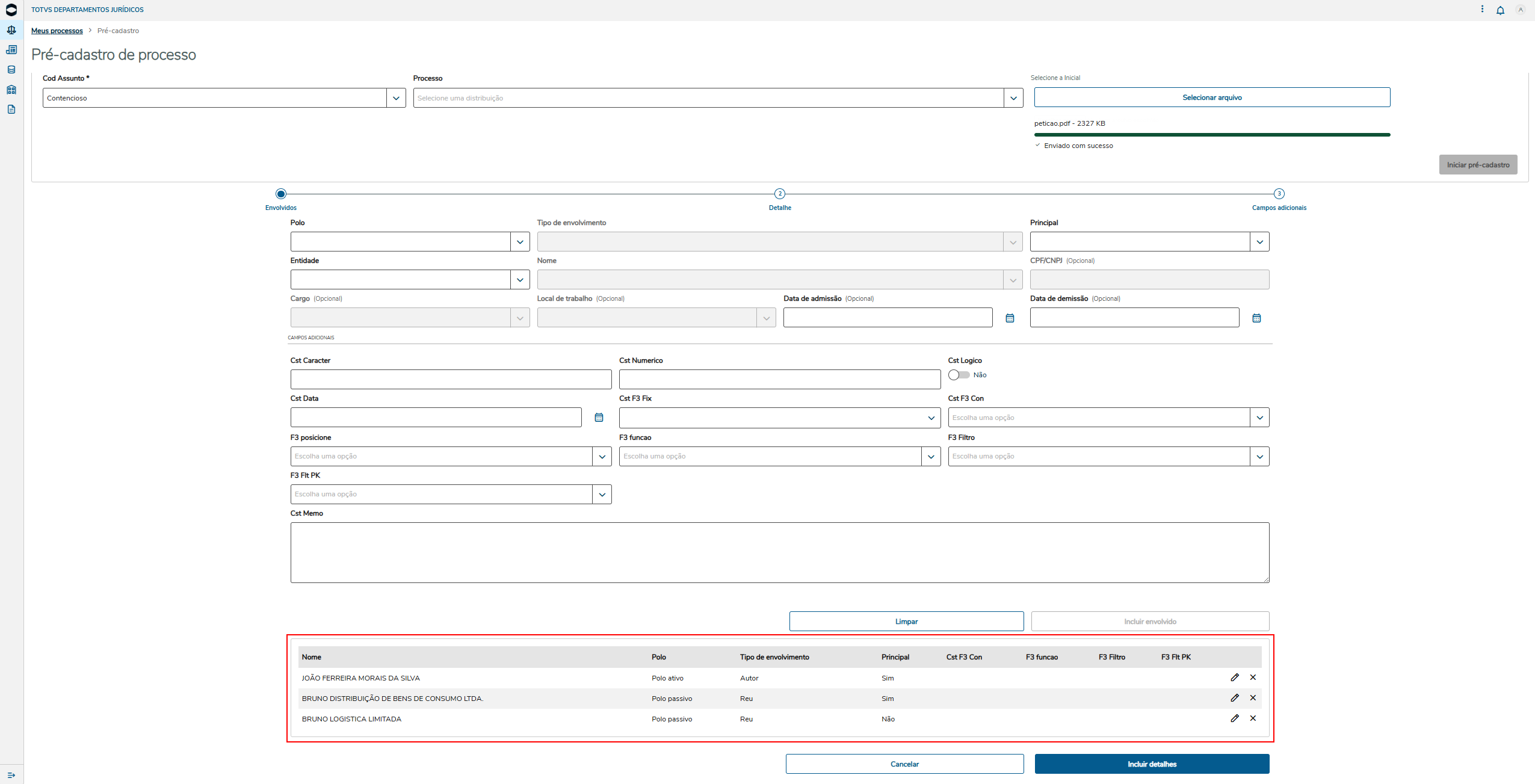1535x784 pixels.
Task: Delete the Bruno Logistica Limitada row
Action: click(1253, 718)
